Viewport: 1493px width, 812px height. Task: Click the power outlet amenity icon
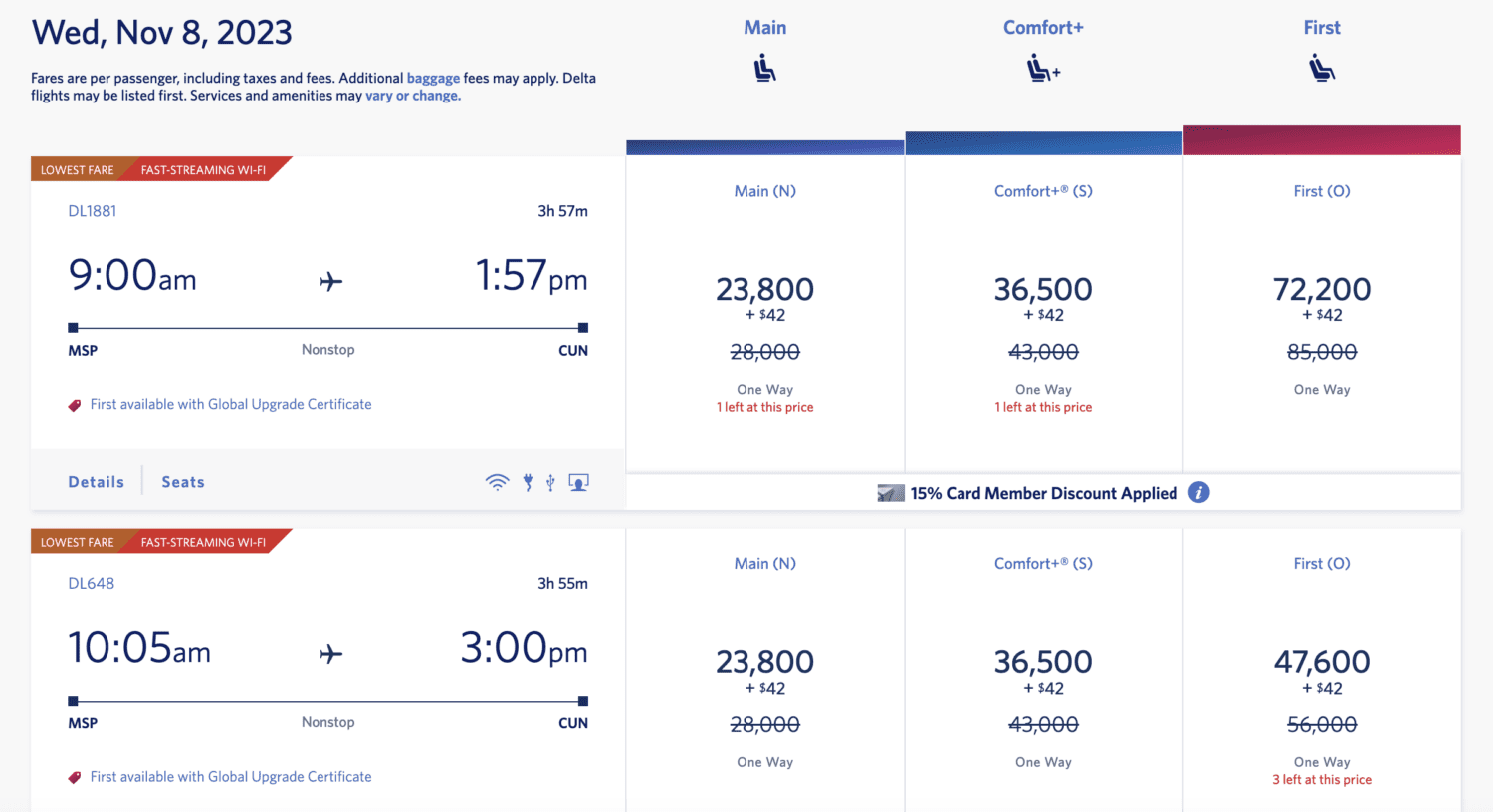[527, 481]
